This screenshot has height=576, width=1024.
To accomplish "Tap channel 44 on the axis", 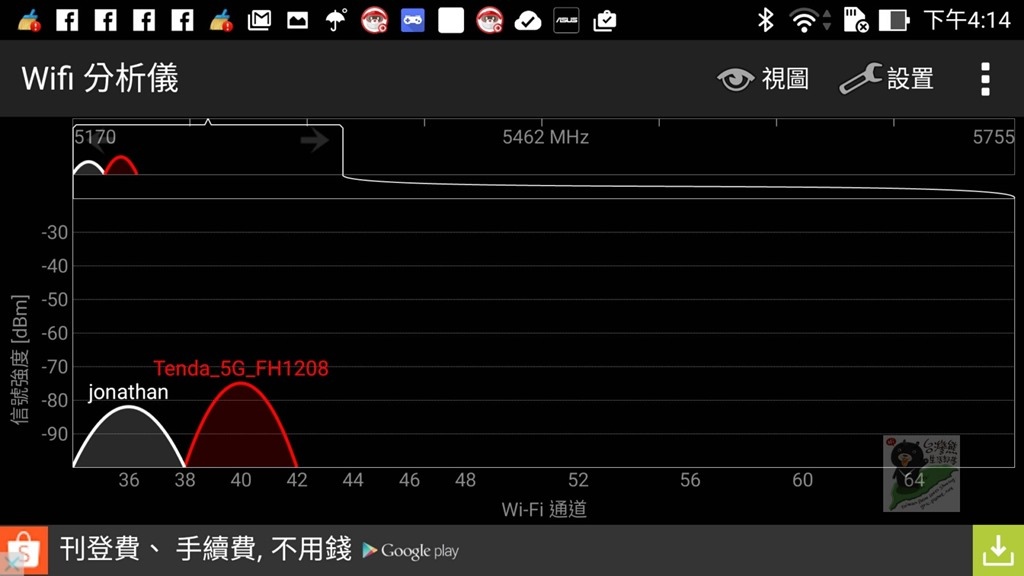I will (x=353, y=480).
